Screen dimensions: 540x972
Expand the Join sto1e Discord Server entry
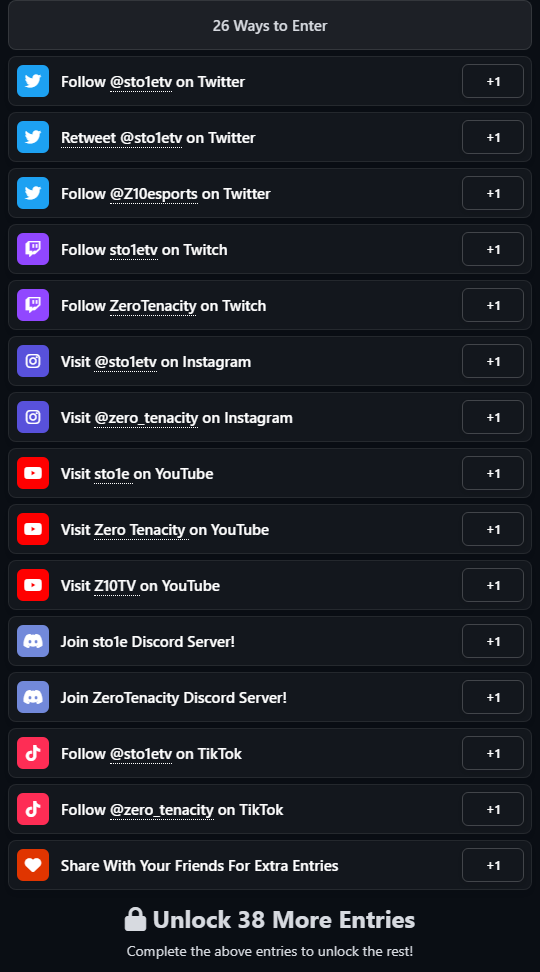(x=270, y=641)
